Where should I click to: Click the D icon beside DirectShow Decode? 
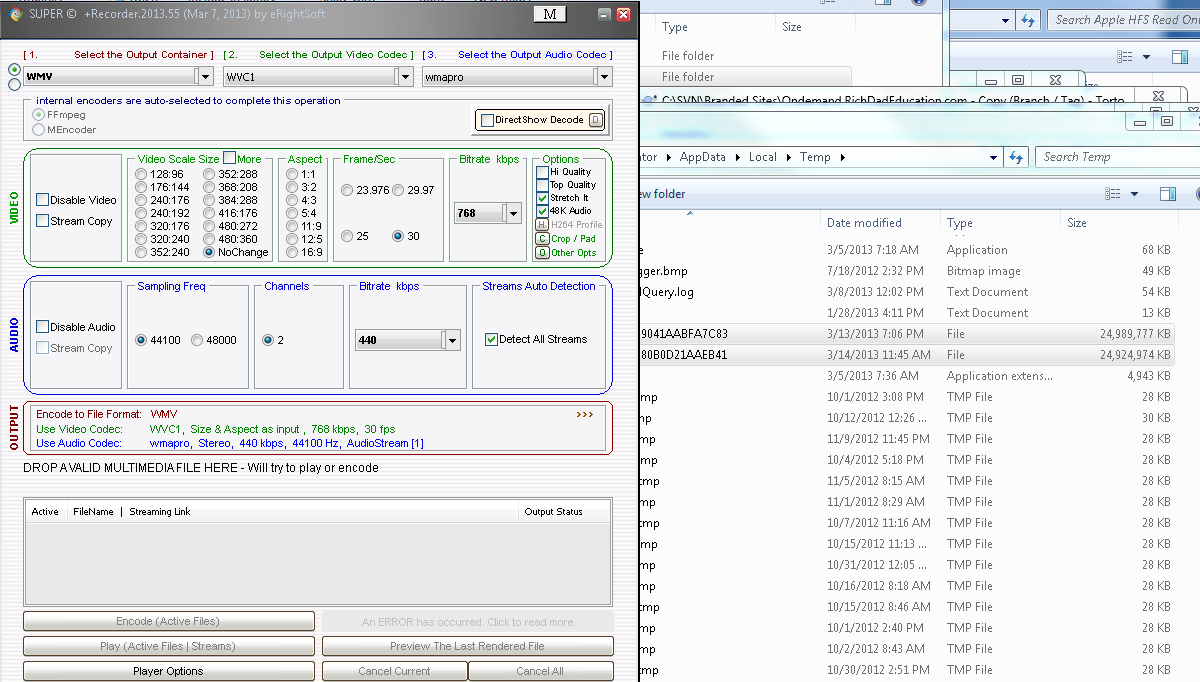(x=595, y=120)
